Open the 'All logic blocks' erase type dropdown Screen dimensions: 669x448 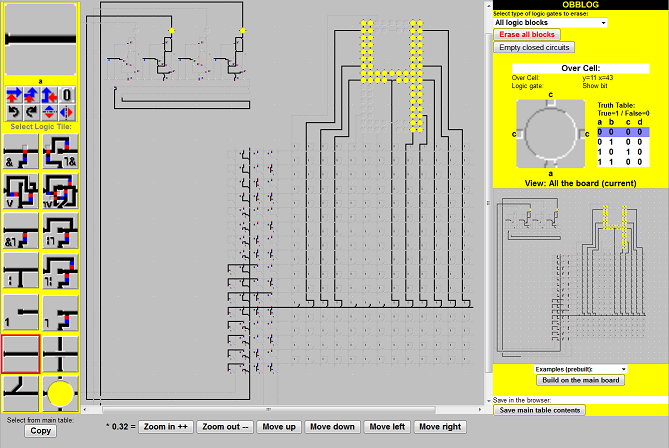(550, 22)
